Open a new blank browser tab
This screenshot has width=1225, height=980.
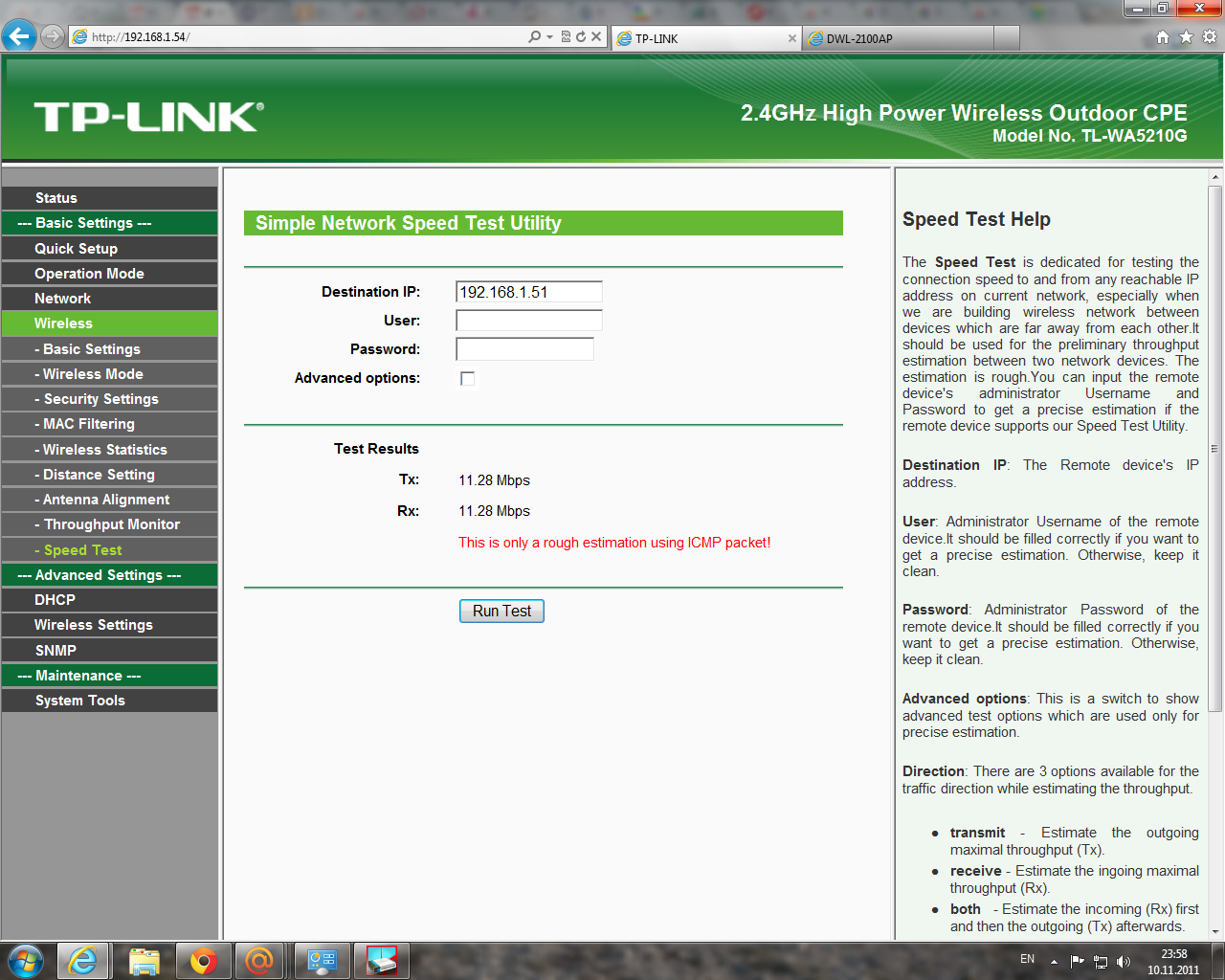[x=1007, y=38]
